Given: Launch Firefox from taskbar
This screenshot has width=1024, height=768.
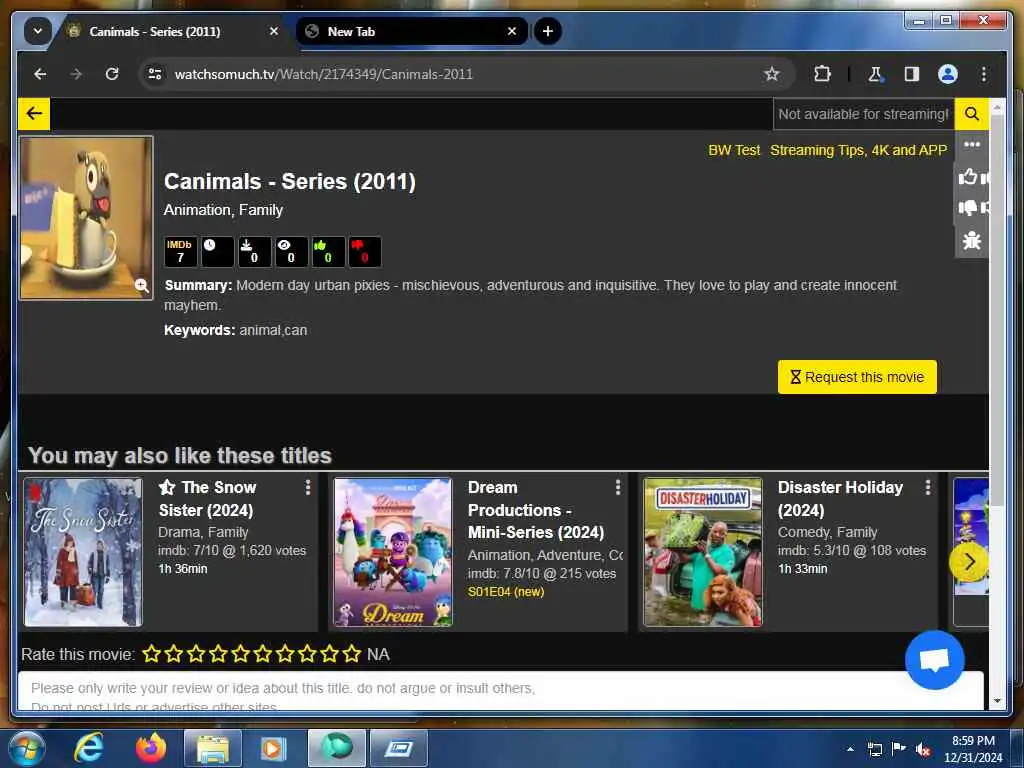Looking at the screenshot, I should point(150,748).
